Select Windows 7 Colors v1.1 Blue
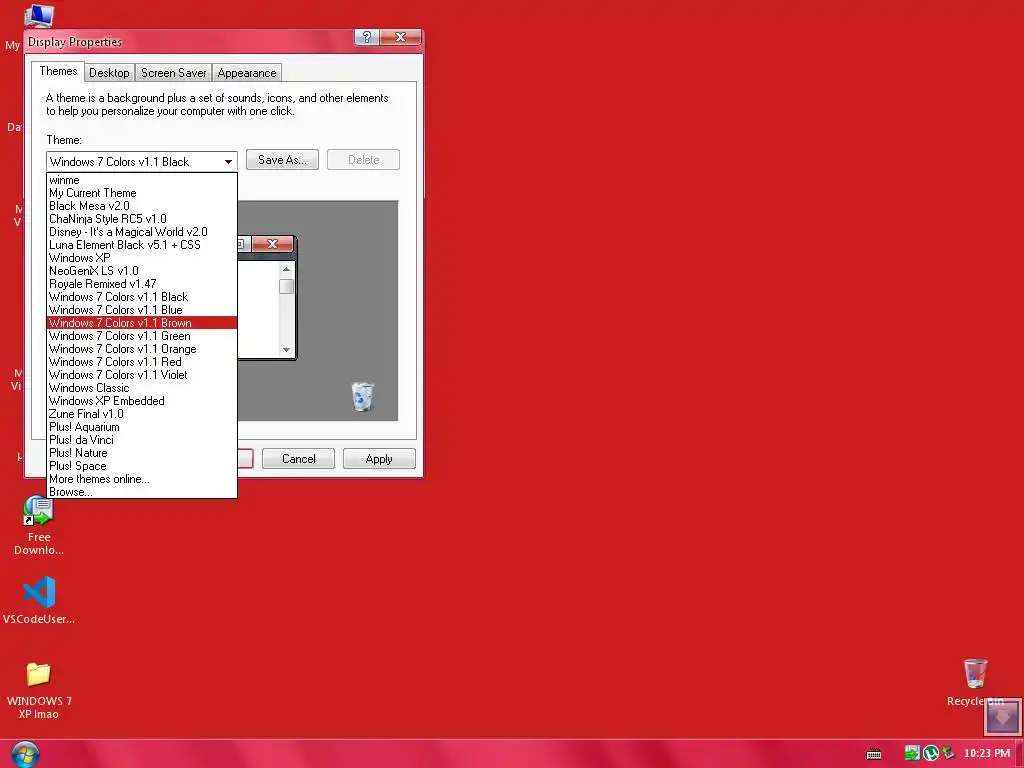Image resolution: width=1024 pixels, height=768 pixels. tap(142, 310)
